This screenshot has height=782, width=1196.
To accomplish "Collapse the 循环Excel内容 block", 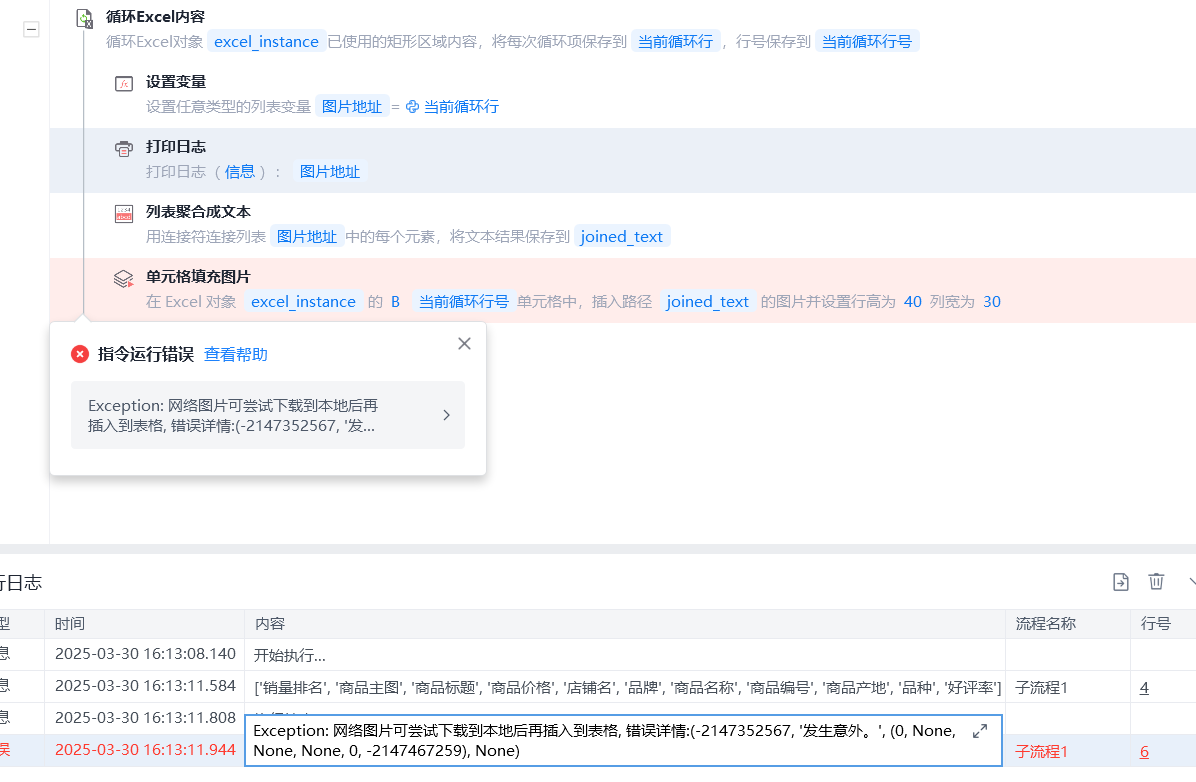I will pos(32,30).
